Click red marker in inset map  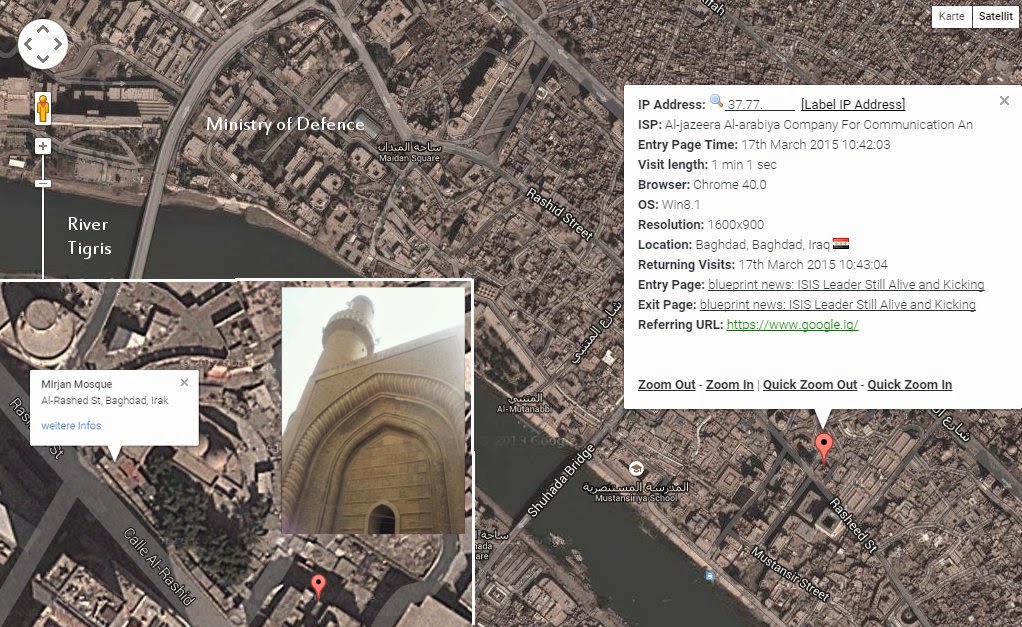click(x=318, y=586)
